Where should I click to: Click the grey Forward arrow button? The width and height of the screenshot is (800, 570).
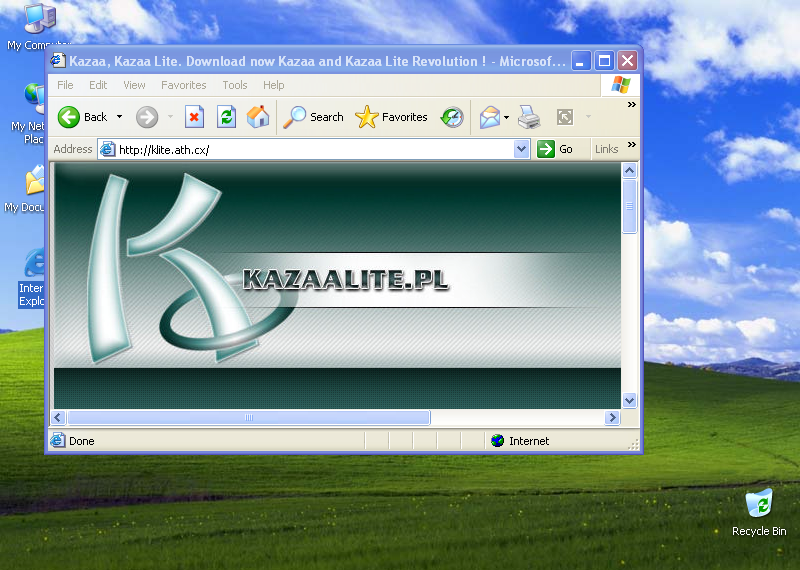(147, 117)
